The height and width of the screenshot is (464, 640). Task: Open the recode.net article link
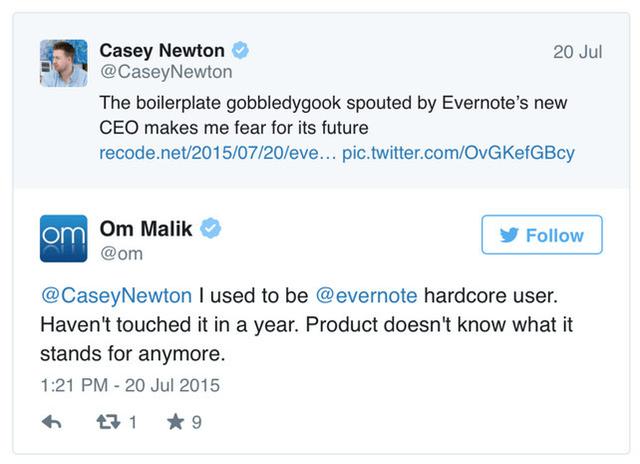click(x=216, y=153)
